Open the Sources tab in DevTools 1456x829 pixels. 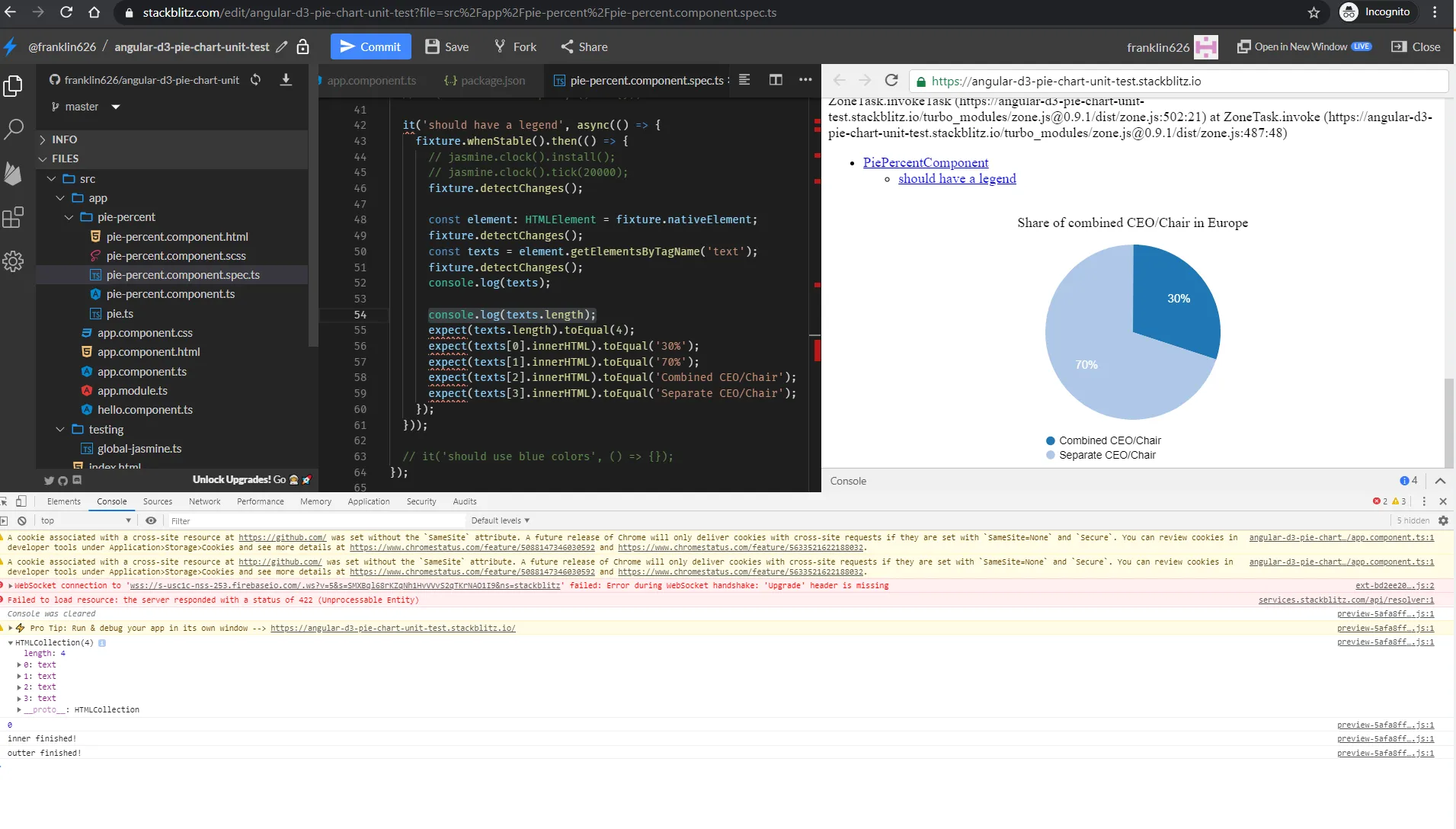pos(158,502)
